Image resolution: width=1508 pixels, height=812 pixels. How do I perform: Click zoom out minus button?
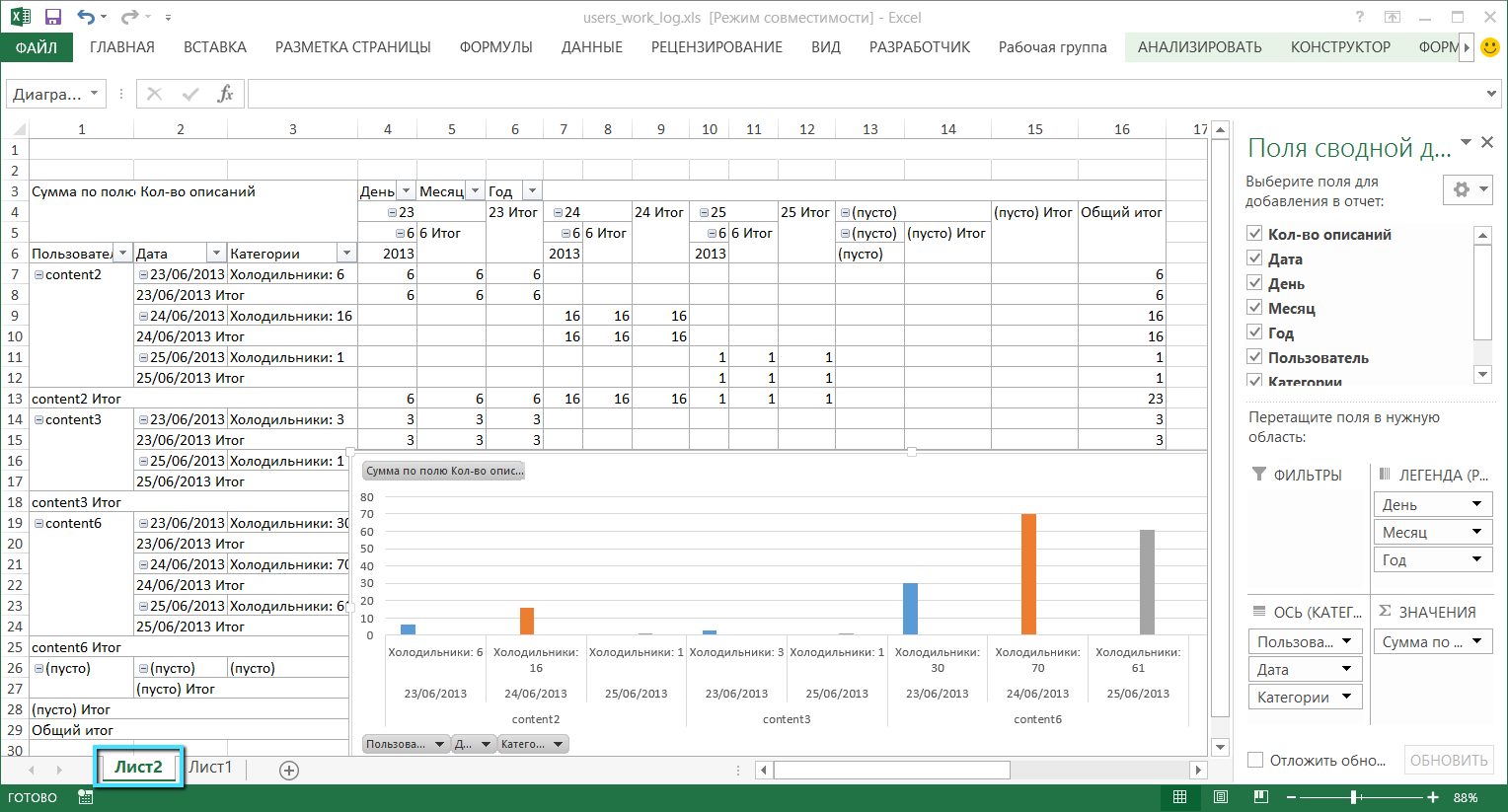[x=1292, y=797]
